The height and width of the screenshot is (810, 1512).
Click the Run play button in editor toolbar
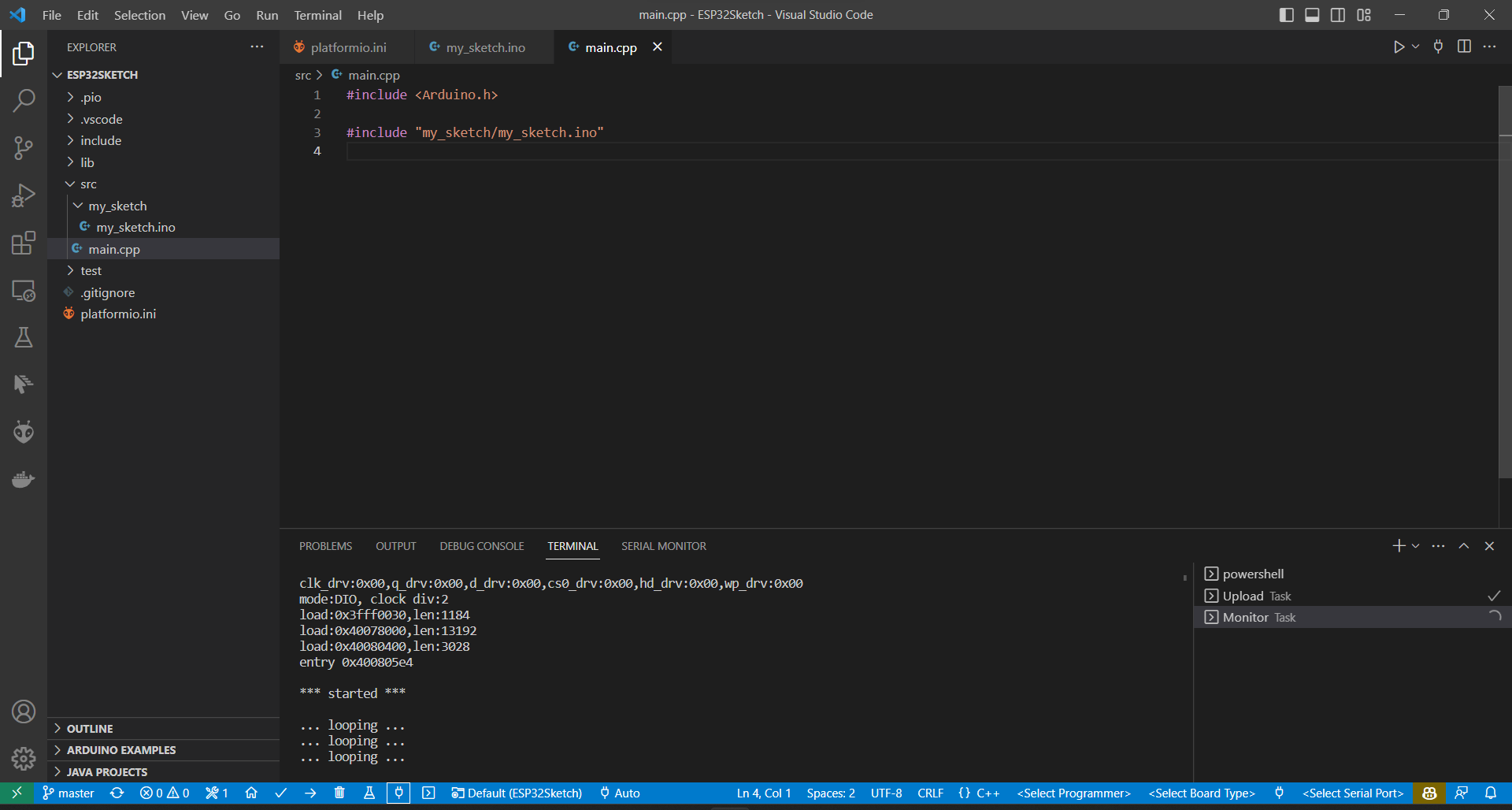pyautogui.click(x=1399, y=46)
